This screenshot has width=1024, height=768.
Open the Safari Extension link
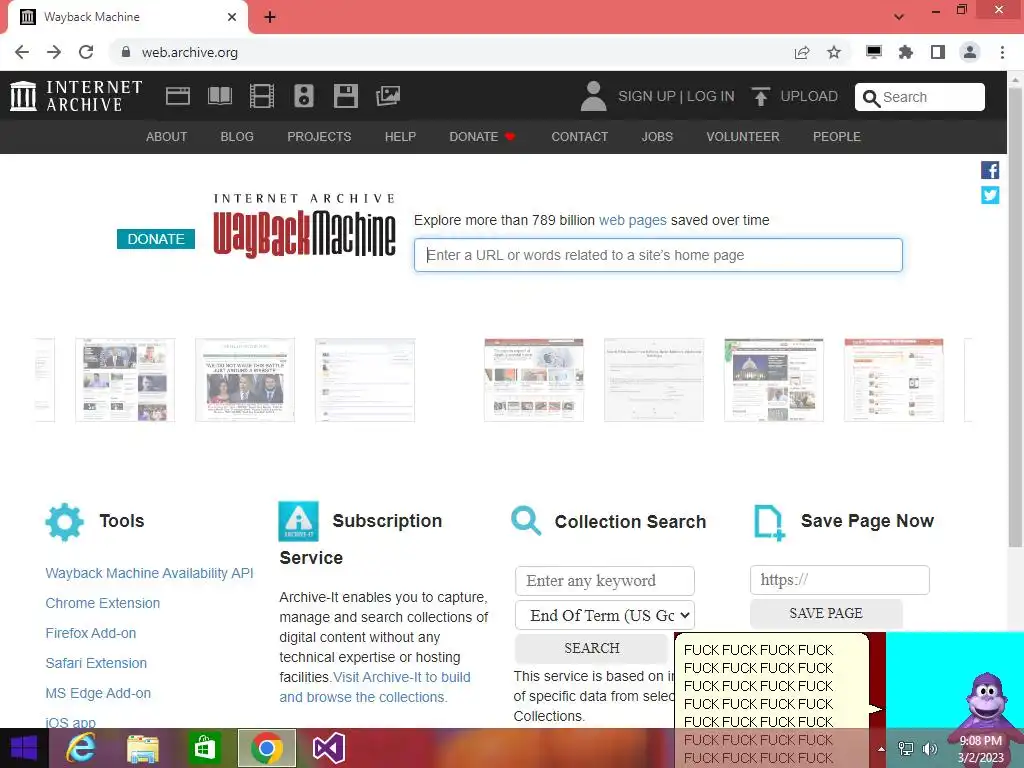tap(96, 663)
